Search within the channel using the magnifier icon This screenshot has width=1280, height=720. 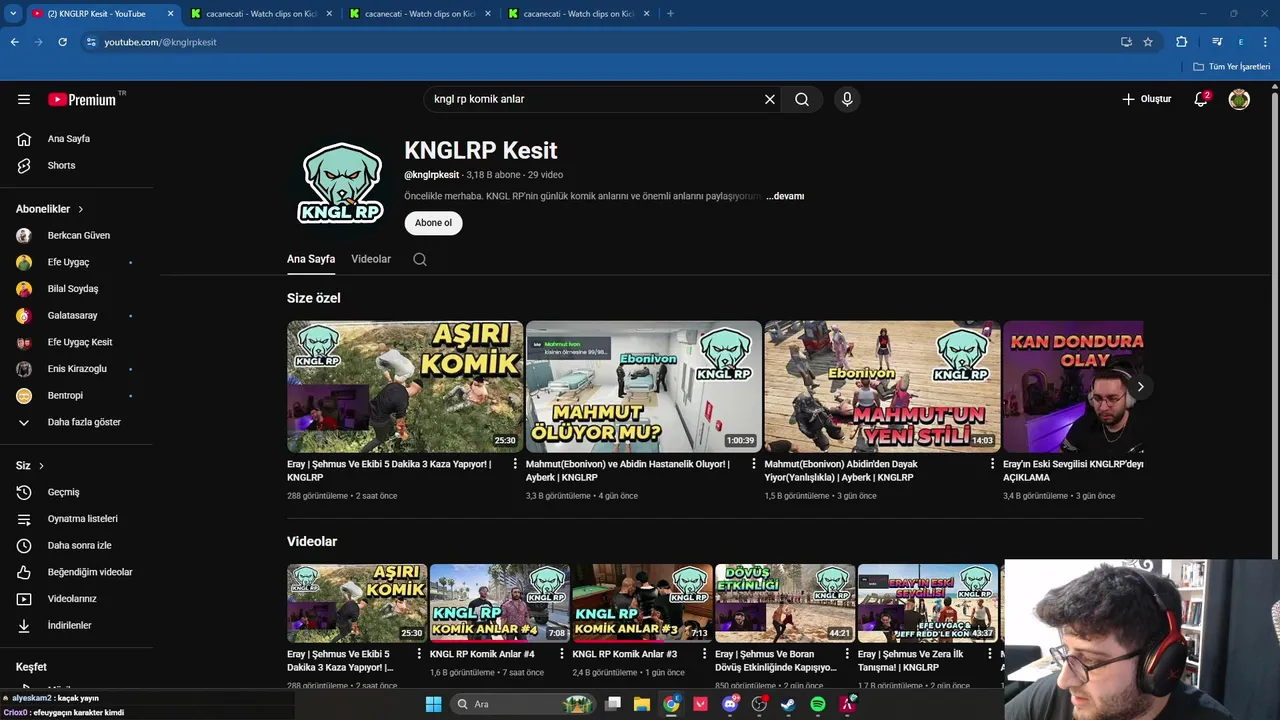420,259
